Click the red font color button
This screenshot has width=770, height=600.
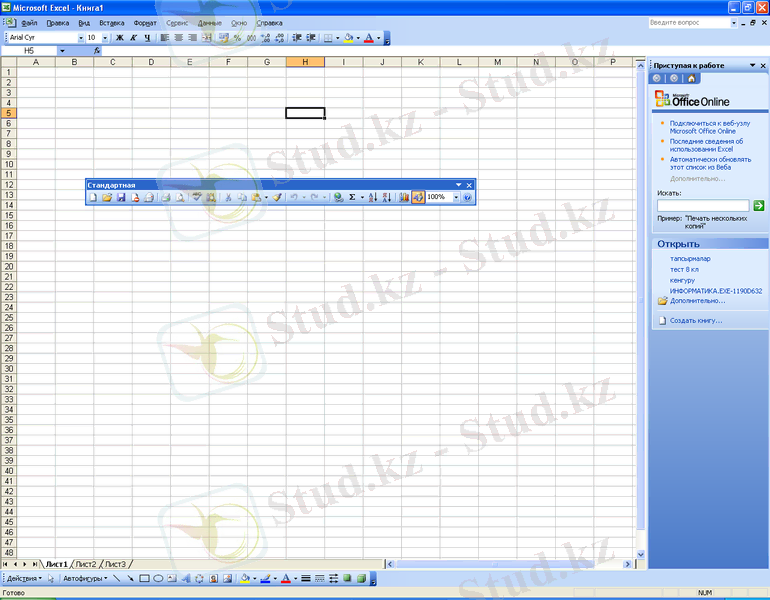point(369,38)
